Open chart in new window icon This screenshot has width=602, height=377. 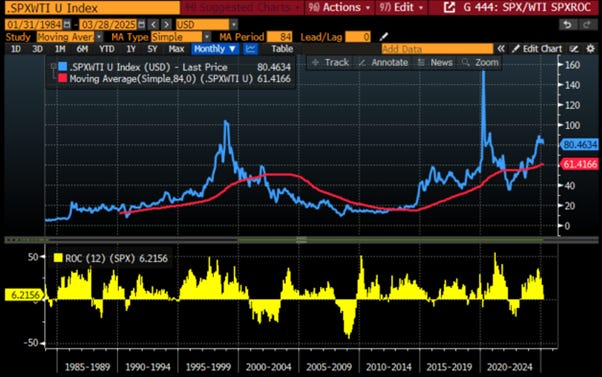click(x=449, y=7)
